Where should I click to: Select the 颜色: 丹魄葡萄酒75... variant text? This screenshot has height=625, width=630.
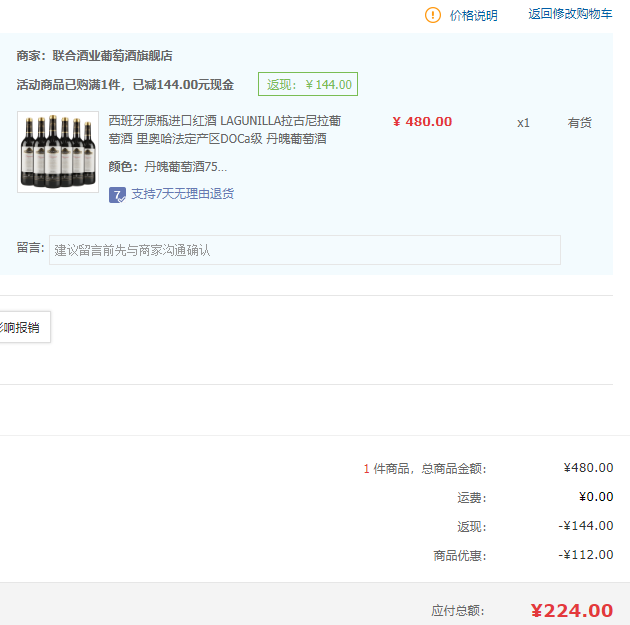click(x=168, y=166)
